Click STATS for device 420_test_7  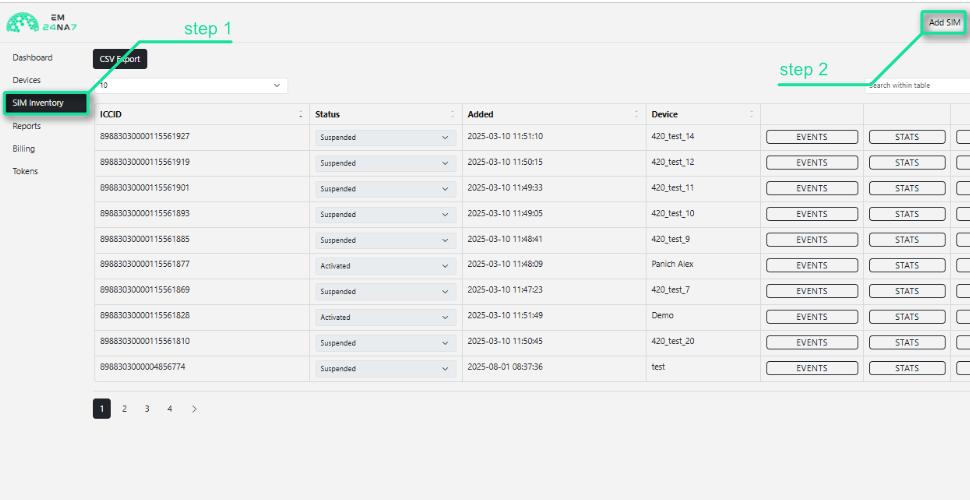point(907,291)
